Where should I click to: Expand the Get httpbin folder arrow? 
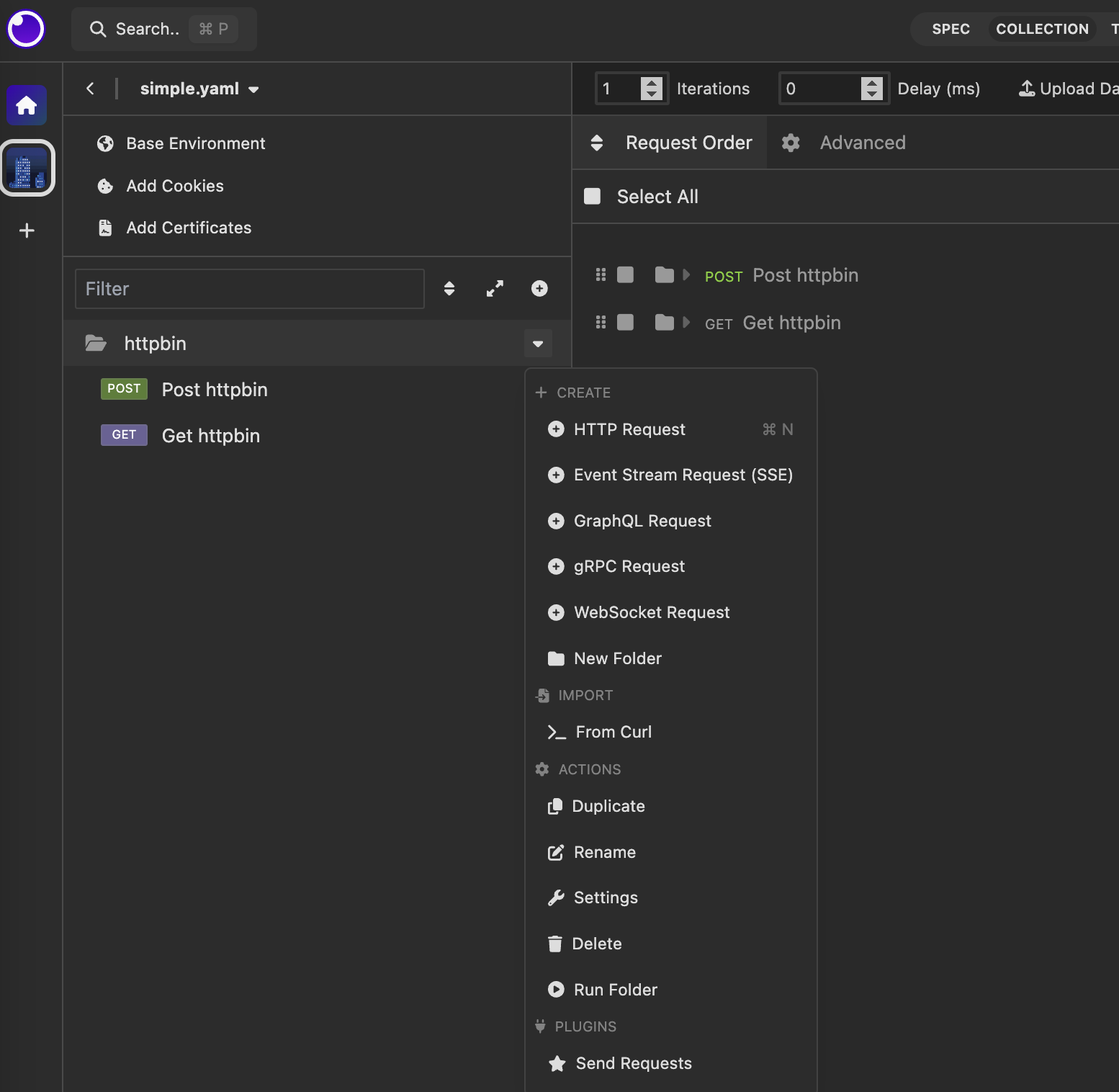tap(686, 322)
